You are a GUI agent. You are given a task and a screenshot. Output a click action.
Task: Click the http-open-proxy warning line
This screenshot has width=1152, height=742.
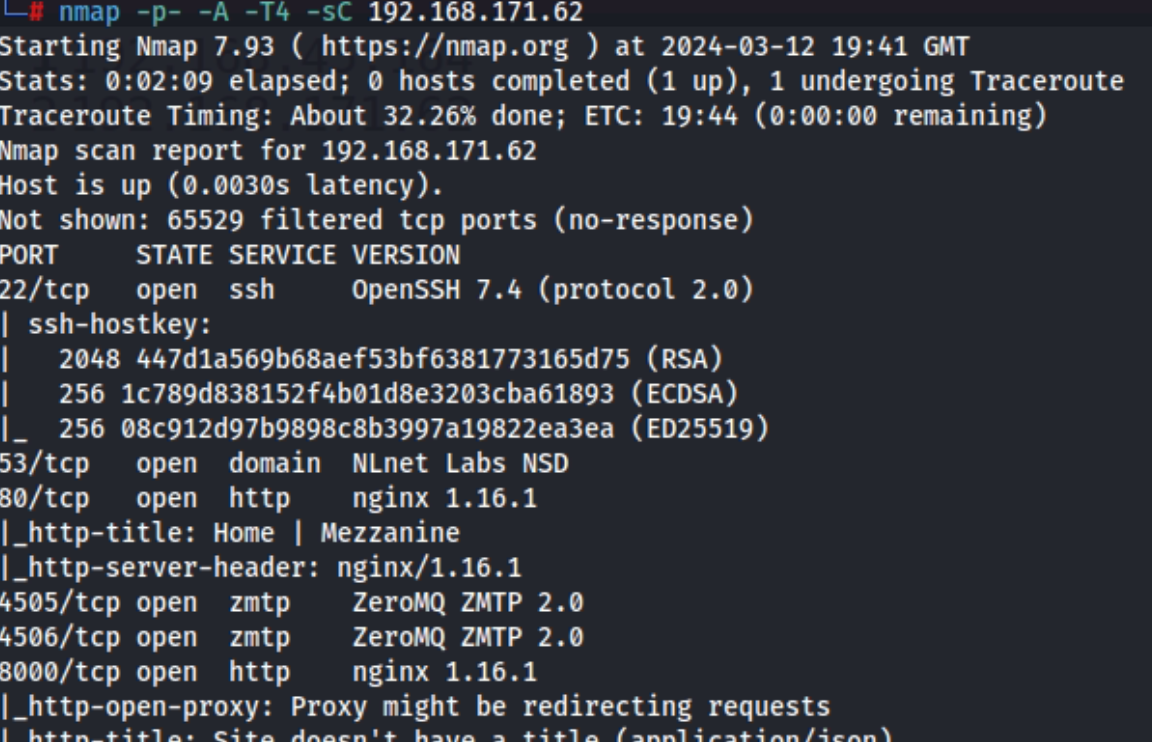pyautogui.click(x=415, y=707)
